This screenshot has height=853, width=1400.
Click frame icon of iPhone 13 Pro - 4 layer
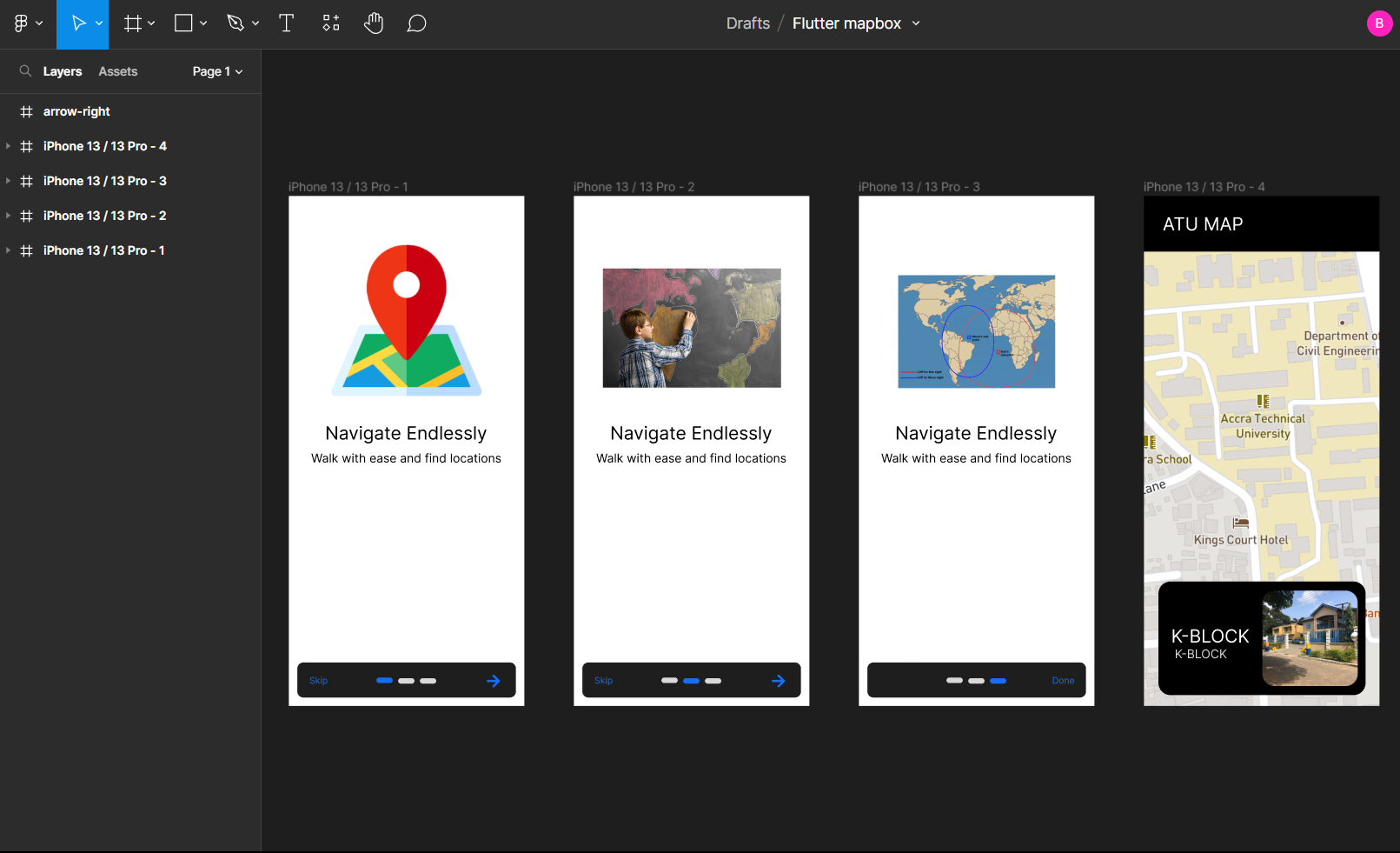27,146
